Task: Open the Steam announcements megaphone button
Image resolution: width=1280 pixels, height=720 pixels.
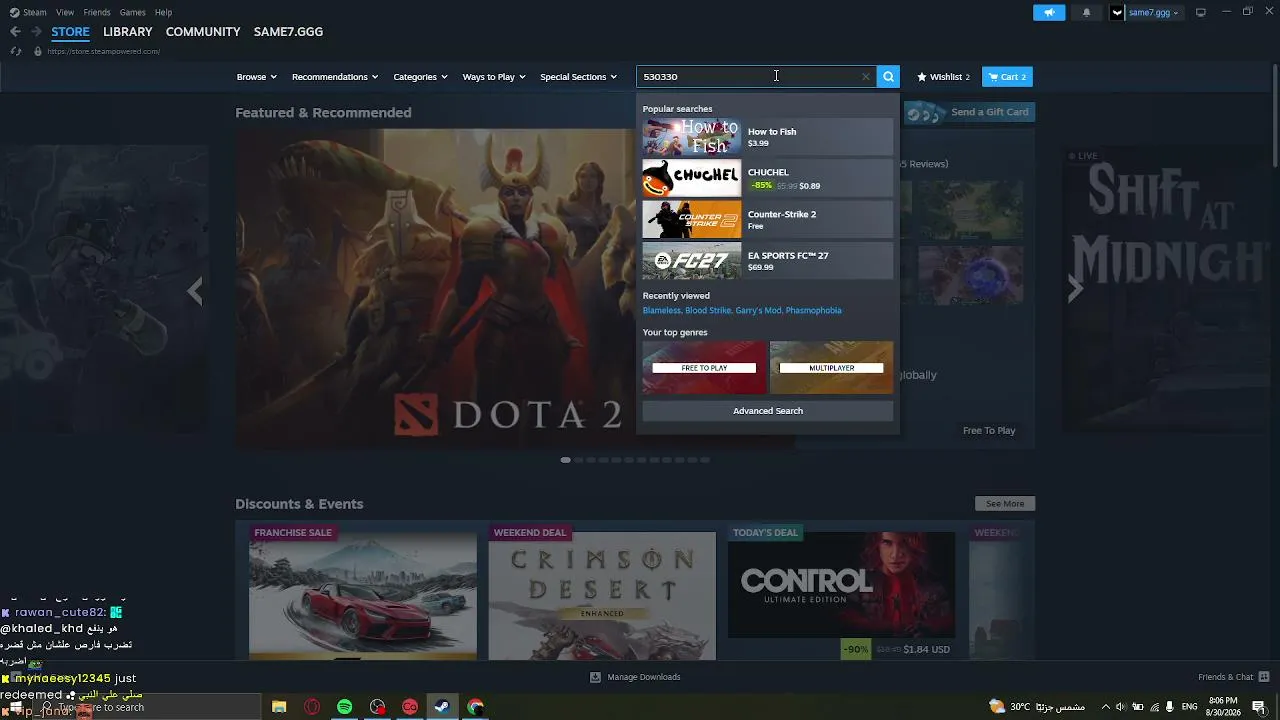Action: click(x=1049, y=13)
